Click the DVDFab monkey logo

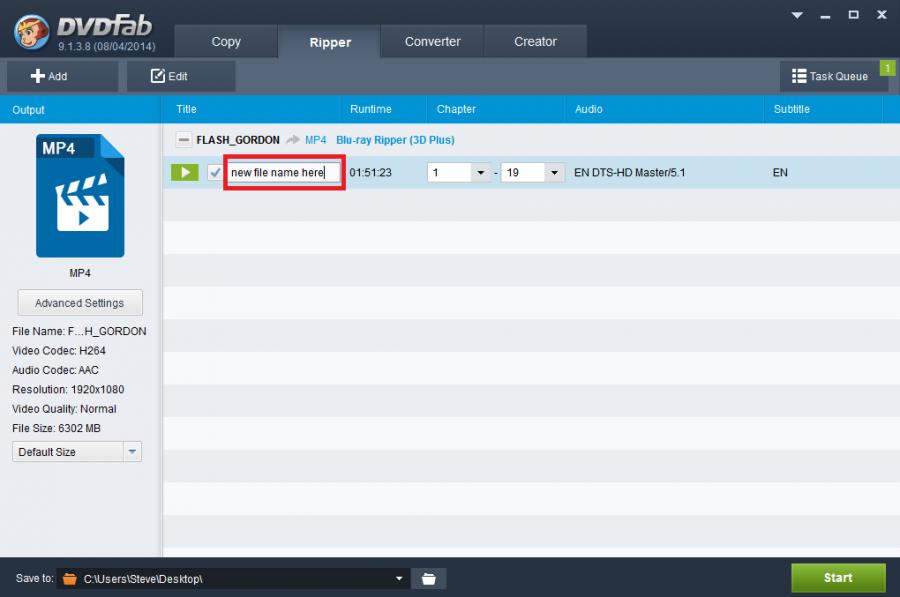(32, 32)
